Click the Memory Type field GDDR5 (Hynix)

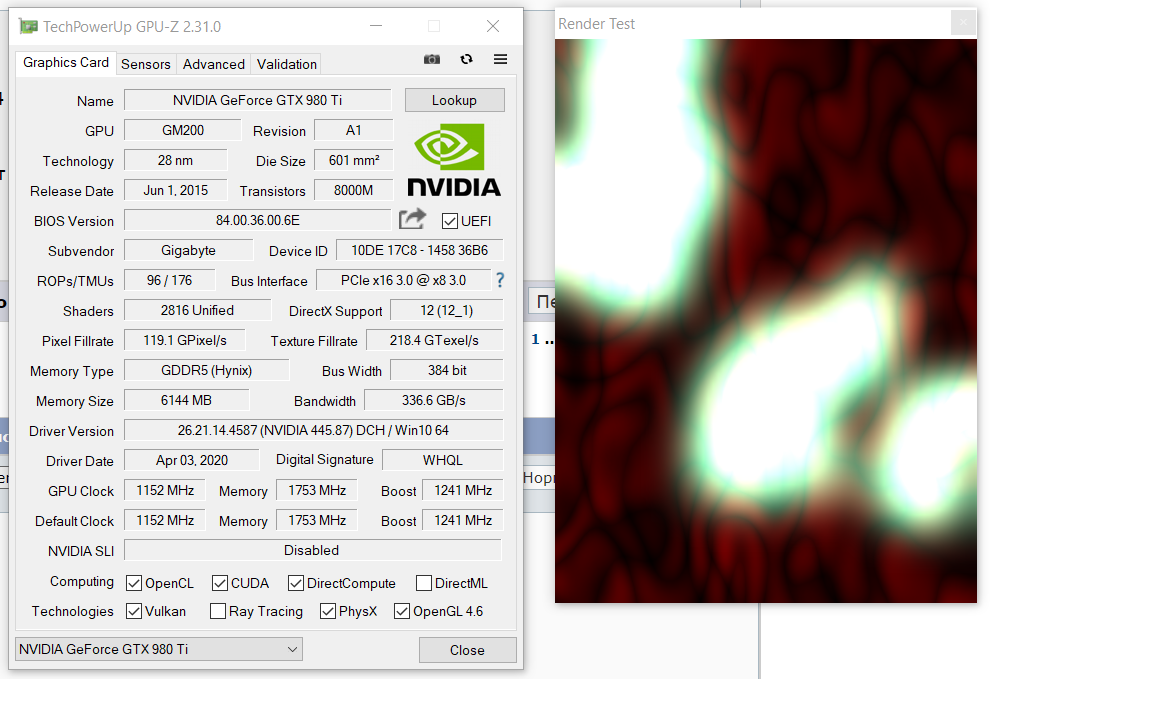click(x=206, y=371)
